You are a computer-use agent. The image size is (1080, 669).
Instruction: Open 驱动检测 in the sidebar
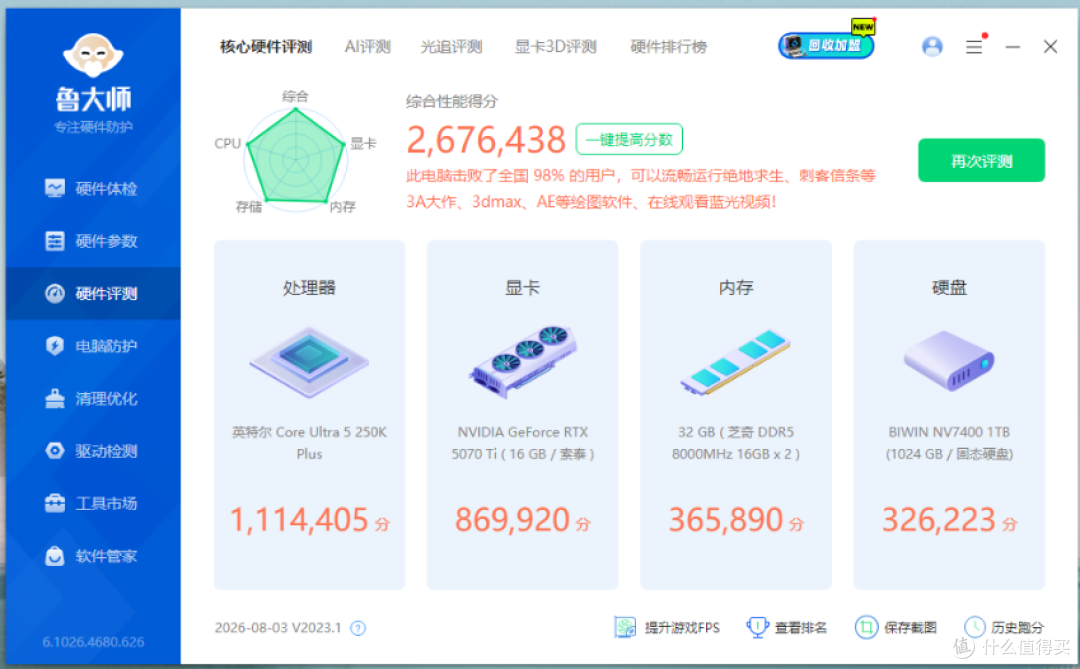tap(93, 451)
